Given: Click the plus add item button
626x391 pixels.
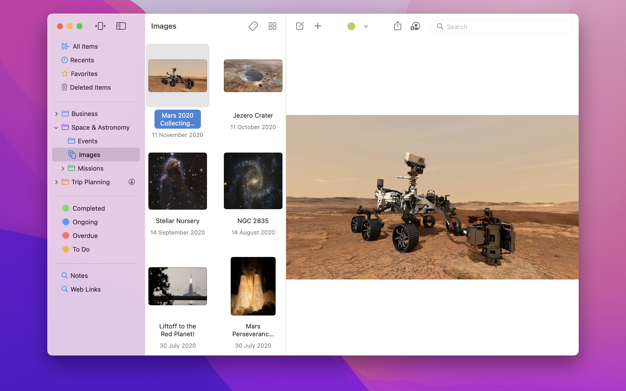Looking at the screenshot, I should point(318,26).
